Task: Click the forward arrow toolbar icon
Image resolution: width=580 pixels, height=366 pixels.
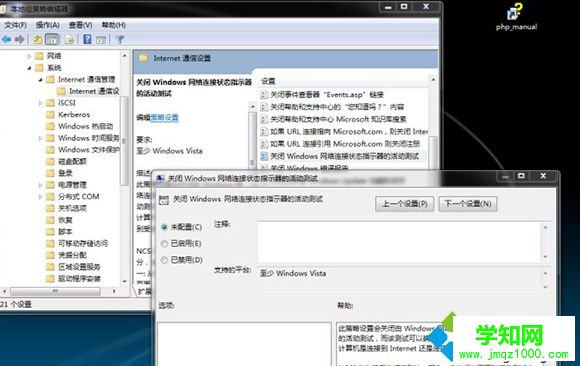Action: (x=20, y=39)
